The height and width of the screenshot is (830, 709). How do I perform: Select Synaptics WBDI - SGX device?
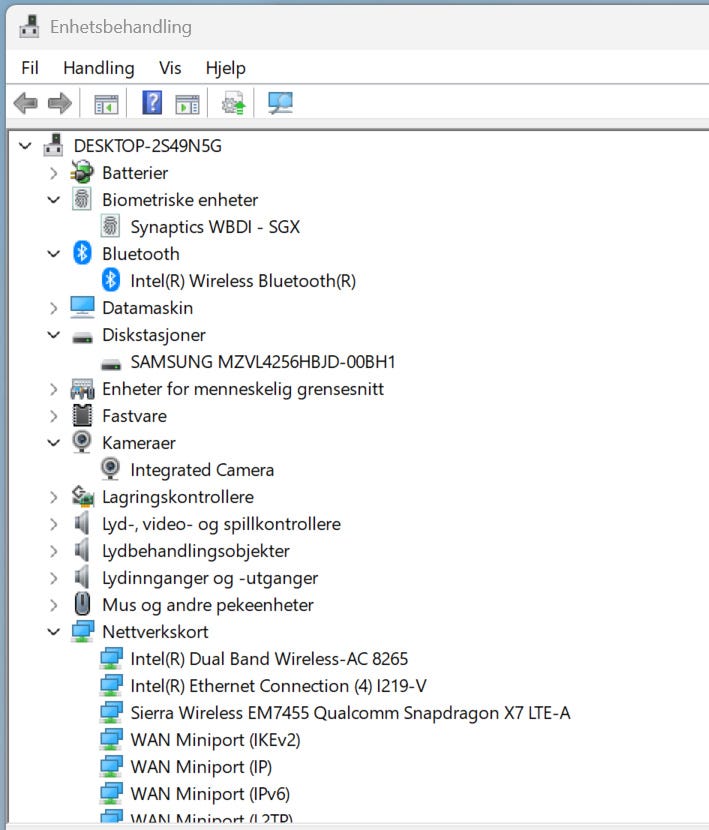[215, 227]
